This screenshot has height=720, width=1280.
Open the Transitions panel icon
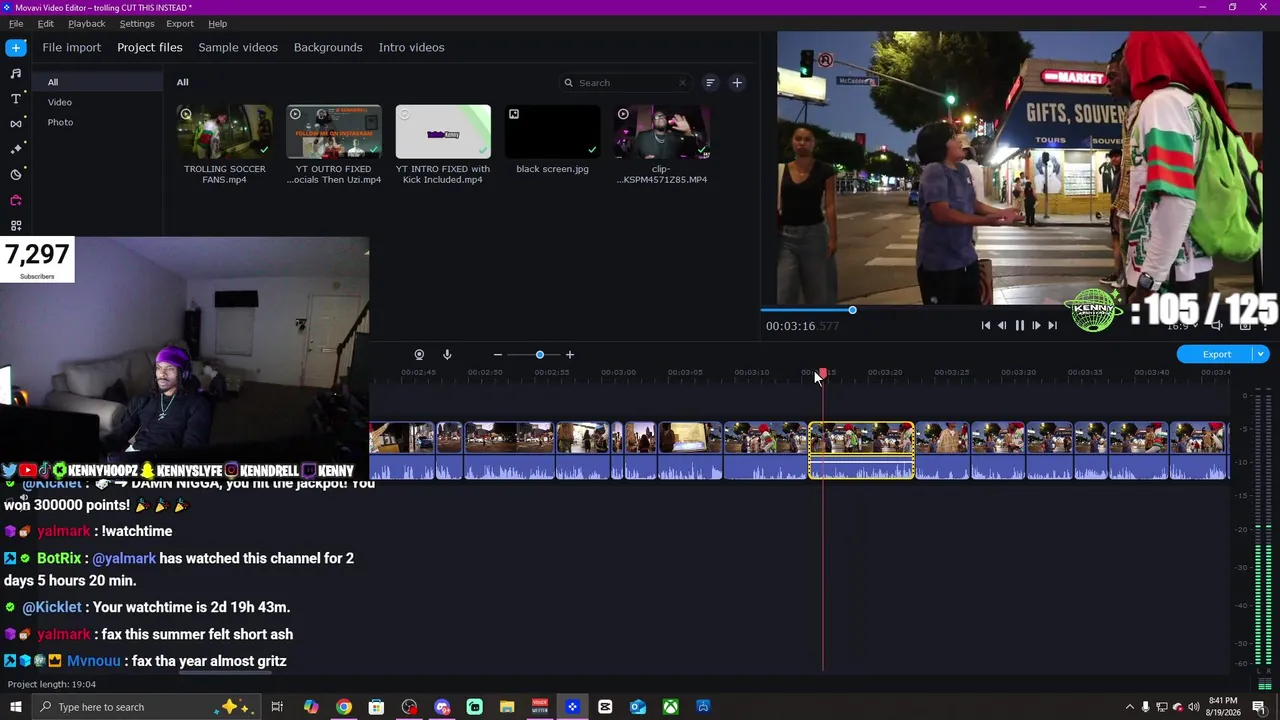(x=16, y=124)
